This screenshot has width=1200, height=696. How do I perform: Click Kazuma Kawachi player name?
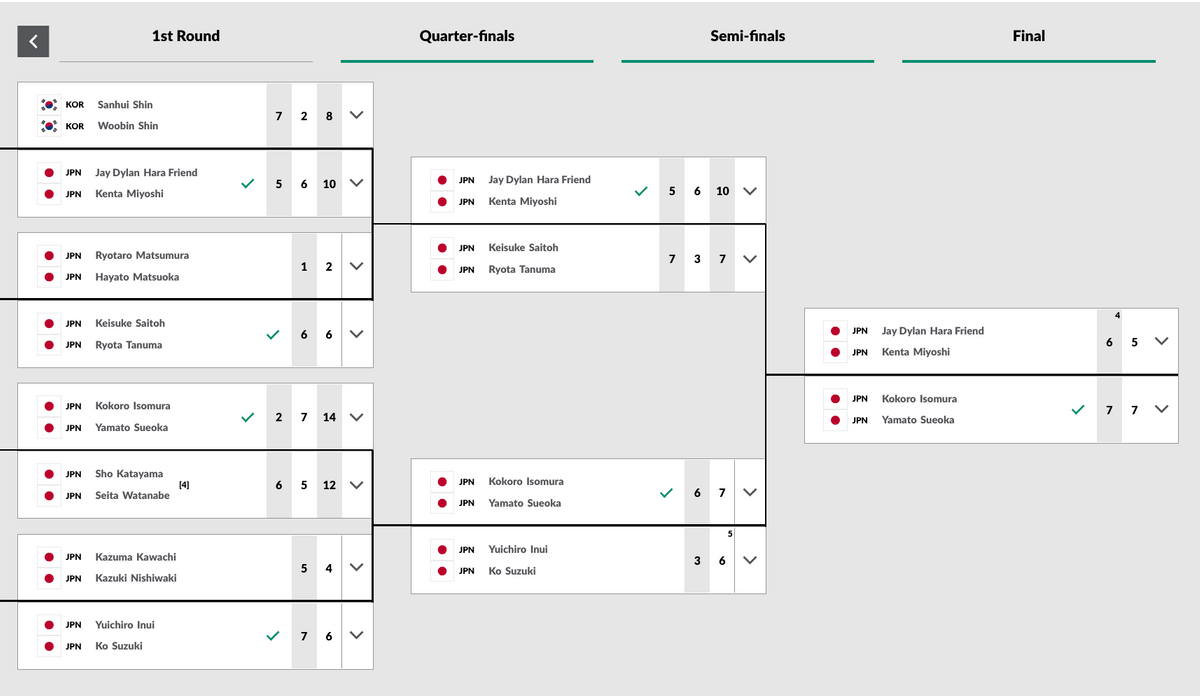click(136, 557)
